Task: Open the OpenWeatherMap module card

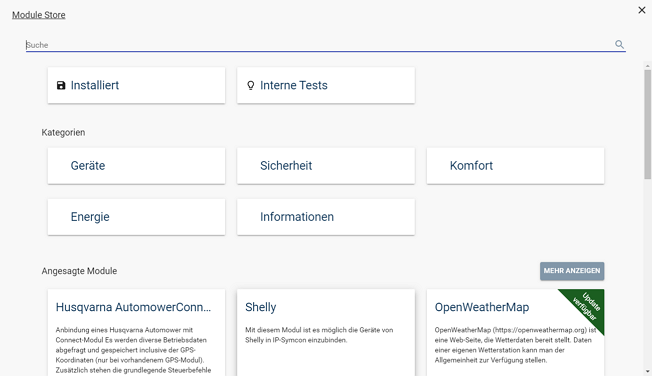Action: coord(515,333)
